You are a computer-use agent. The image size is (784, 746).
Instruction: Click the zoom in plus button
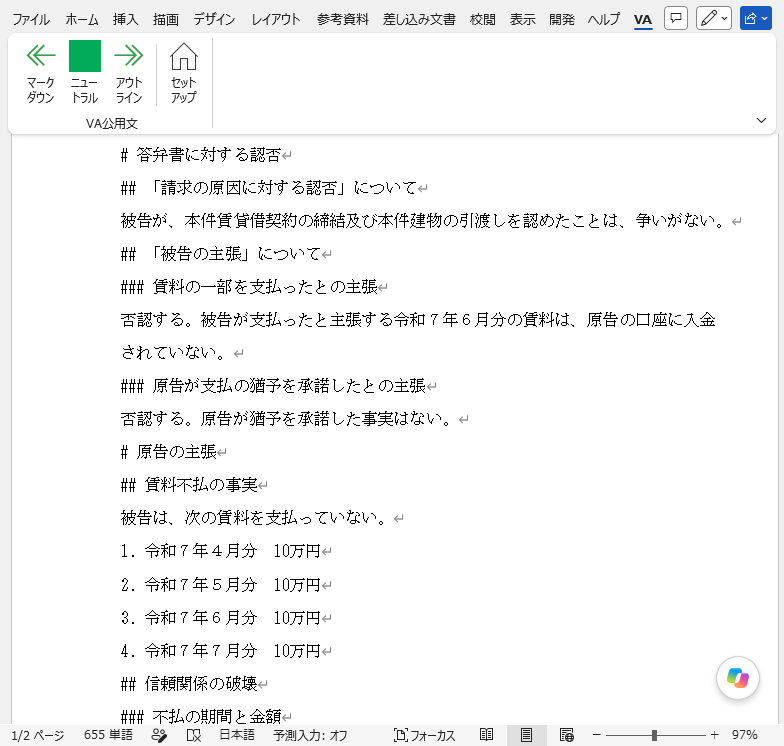click(714, 735)
